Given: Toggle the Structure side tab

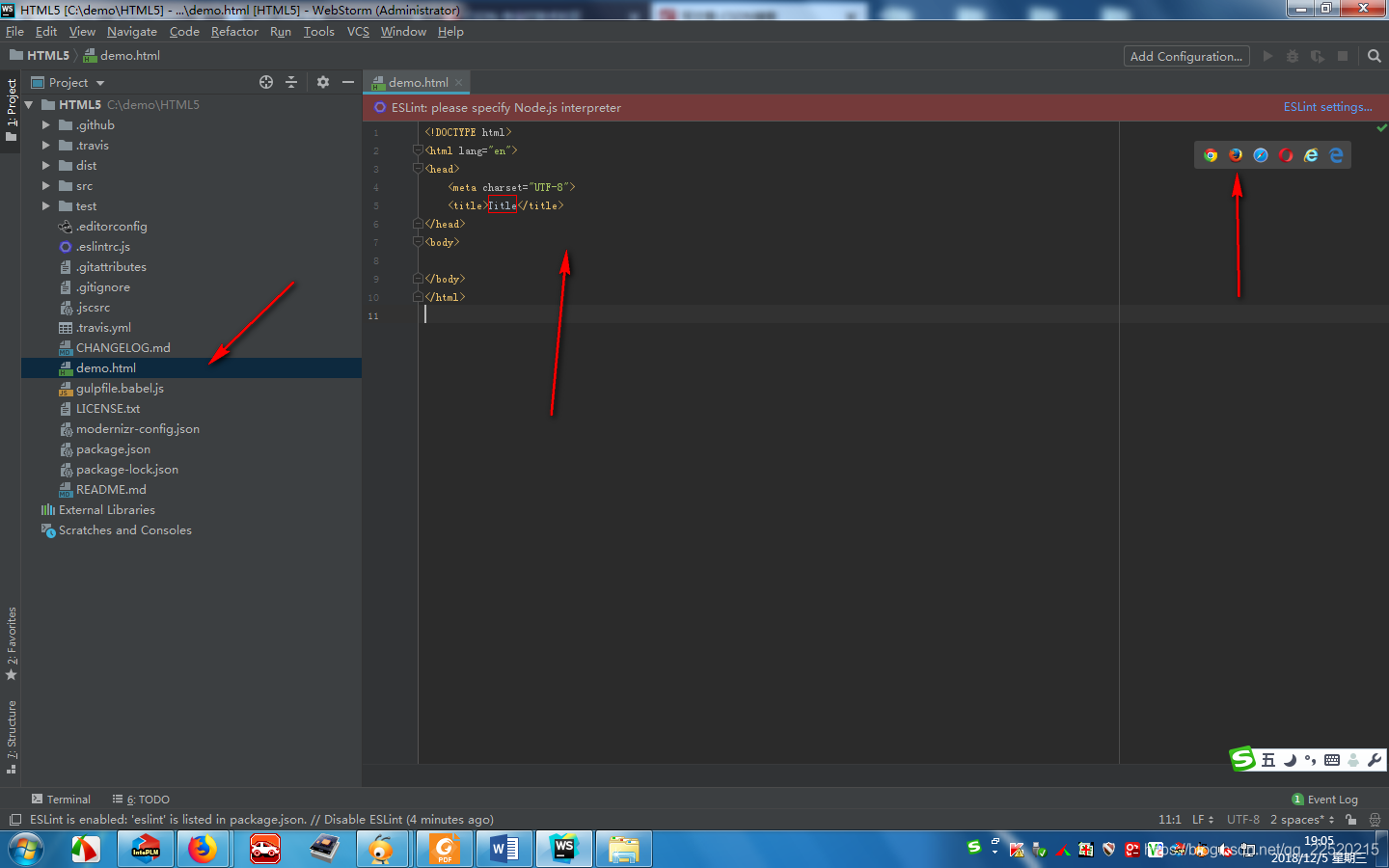Looking at the screenshot, I should (x=11, y=737).
